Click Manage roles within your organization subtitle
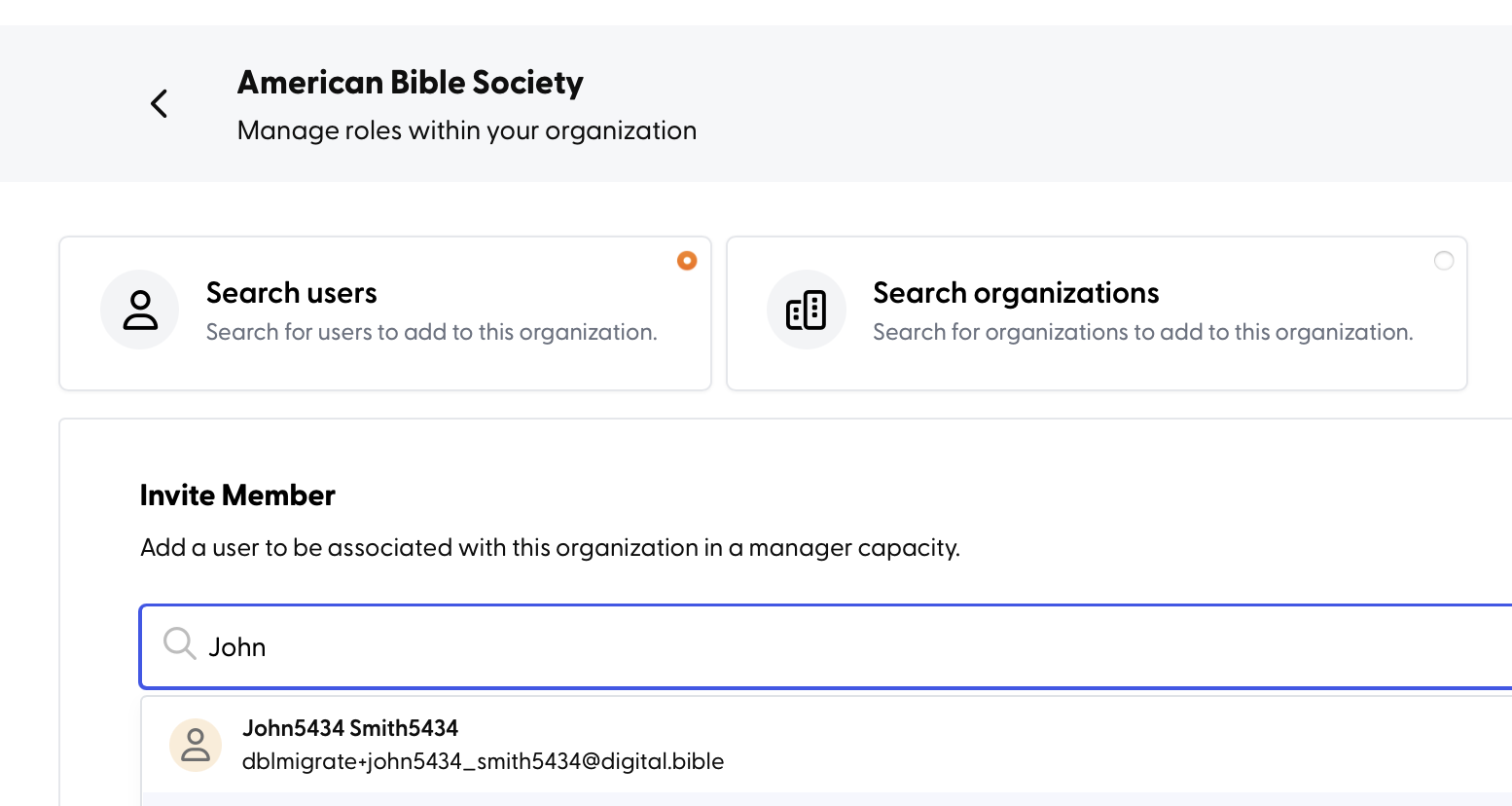The height and width of the screenshot is (806, 1512). click(x=467, y=130)
